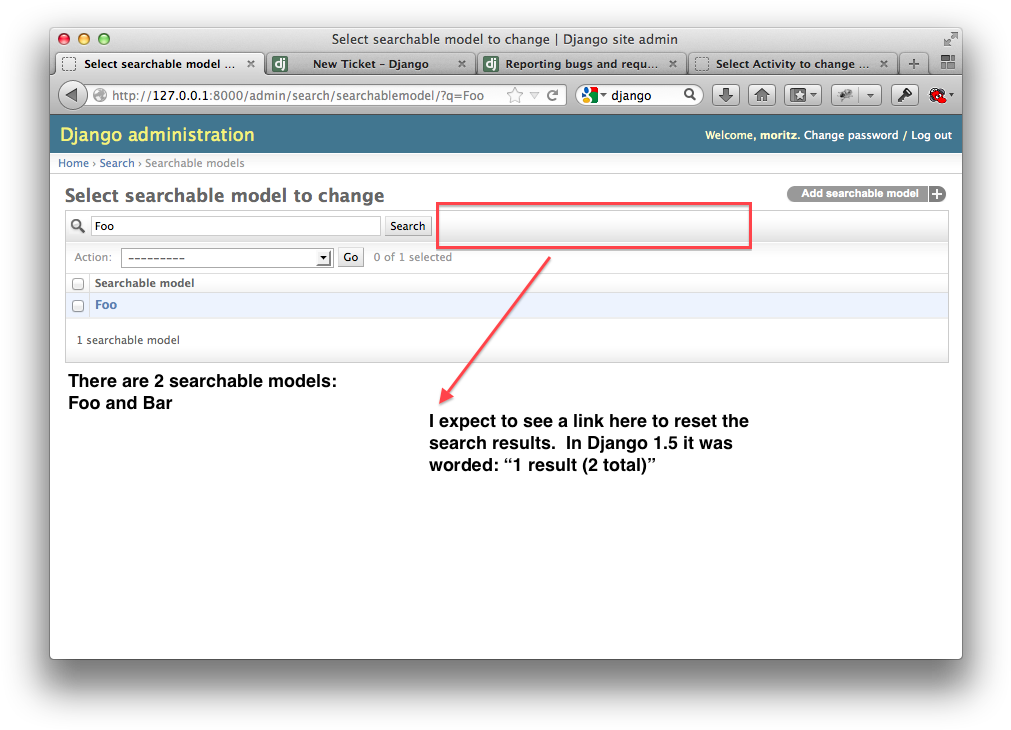Switch to Reporting bugs and requ... tab

click(x=581, y=64)
